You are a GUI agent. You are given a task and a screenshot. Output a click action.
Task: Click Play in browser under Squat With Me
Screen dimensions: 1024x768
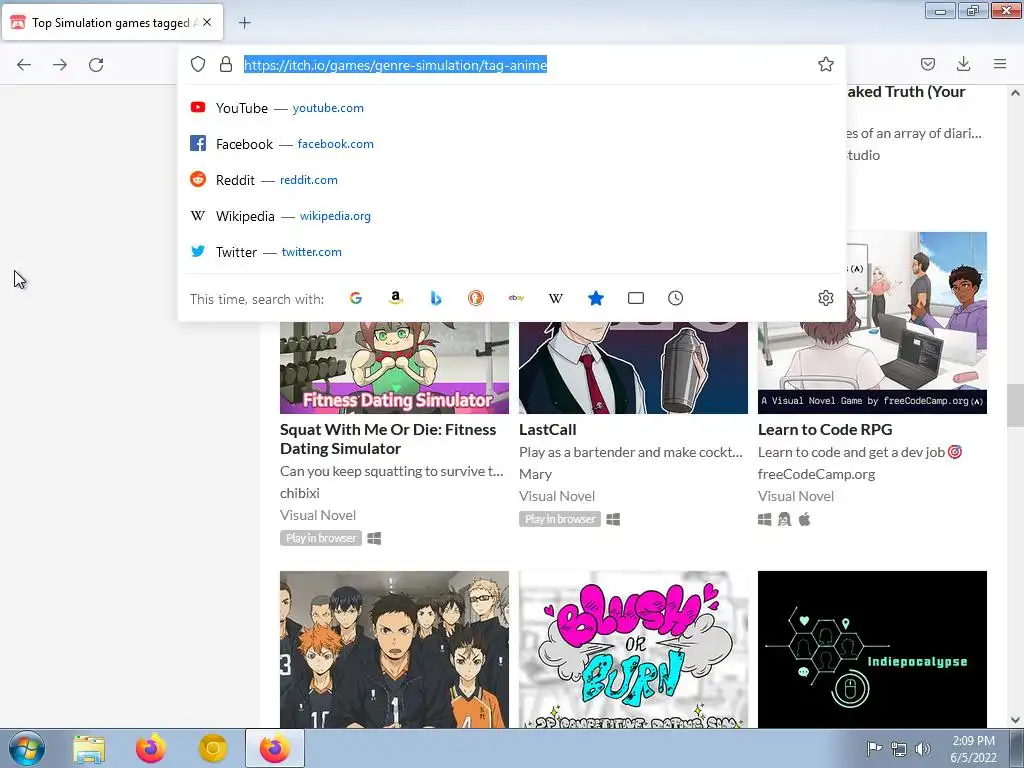pyautogui.click(x=321, y=538)
